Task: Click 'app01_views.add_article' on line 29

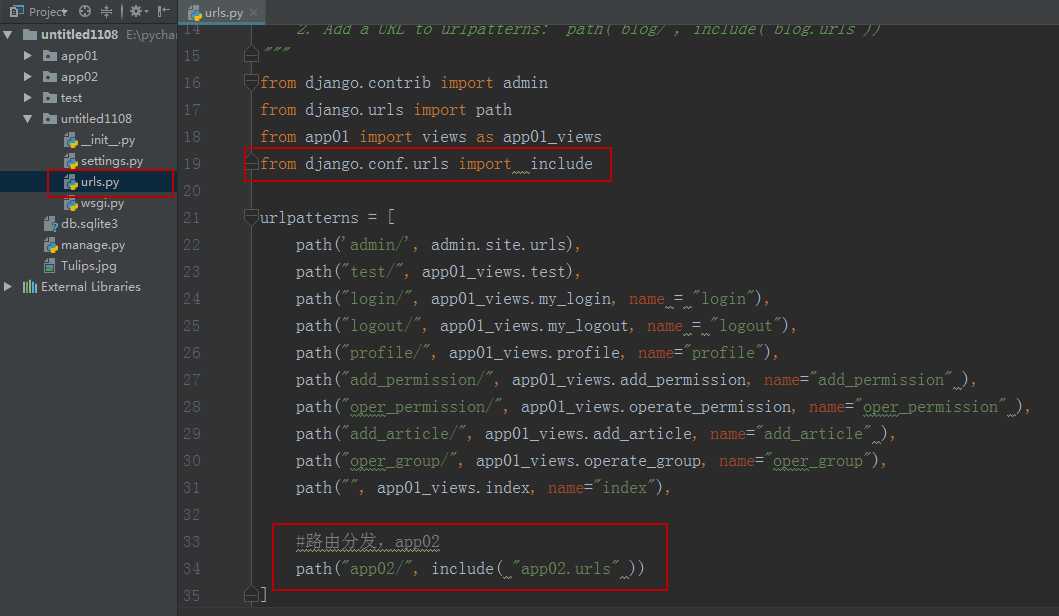Action: 588,434
